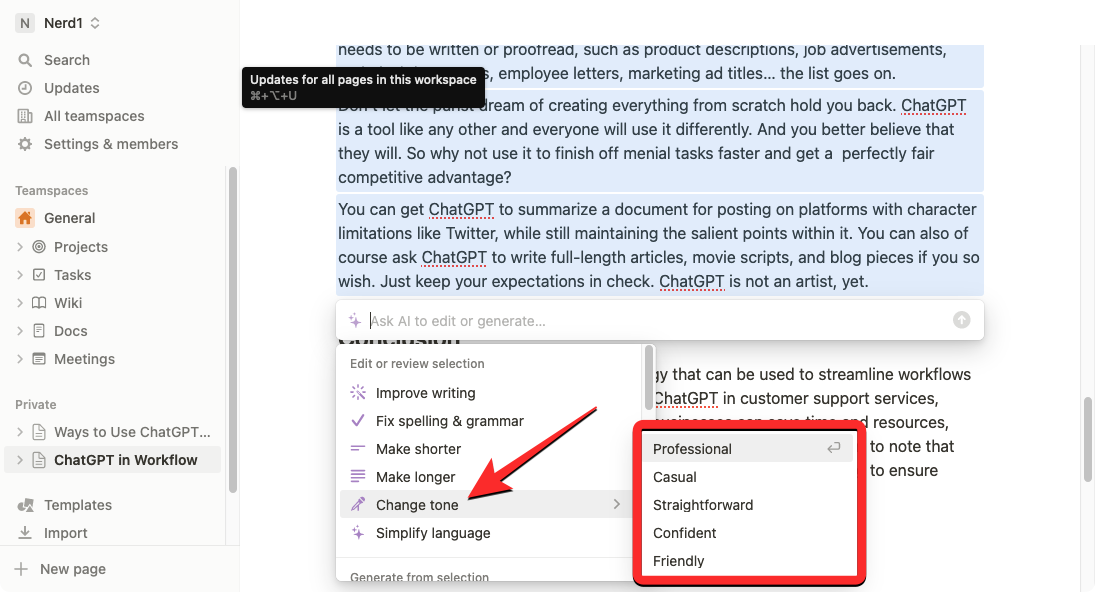
Task: Click the ChatGPT in Workflow page icon
Action: pyautogui.click(x=39, y=459)
